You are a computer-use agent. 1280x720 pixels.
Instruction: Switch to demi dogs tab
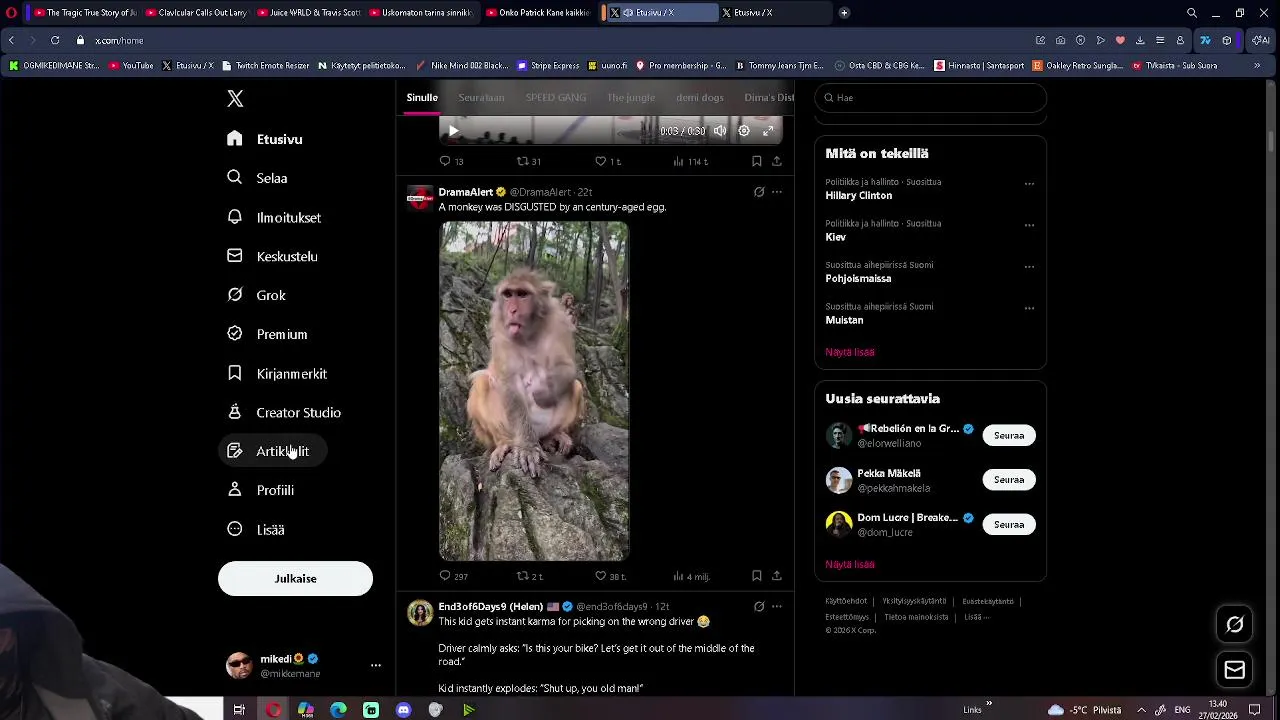tap(700, 97)
